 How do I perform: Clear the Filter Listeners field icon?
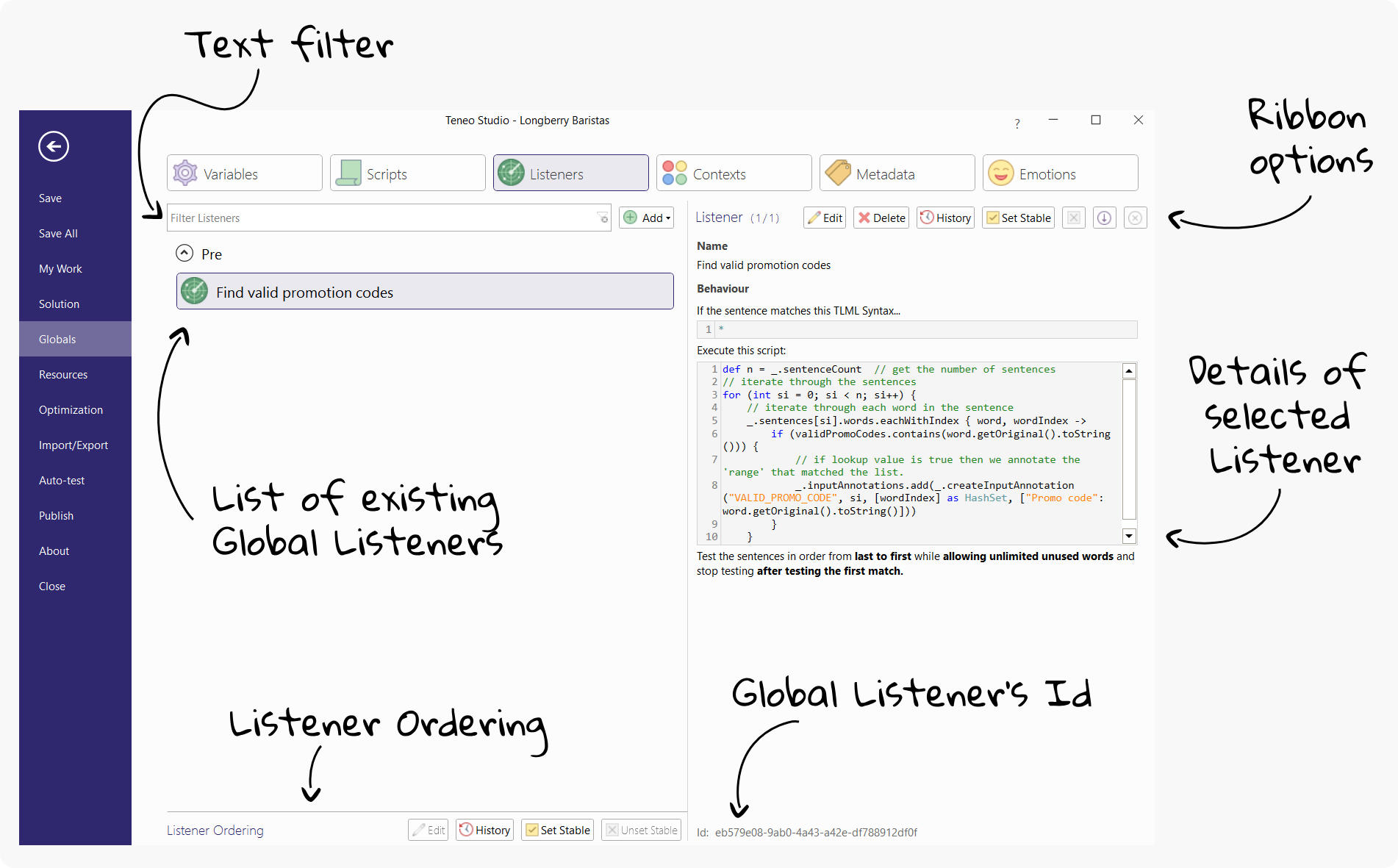click(603, 218)
